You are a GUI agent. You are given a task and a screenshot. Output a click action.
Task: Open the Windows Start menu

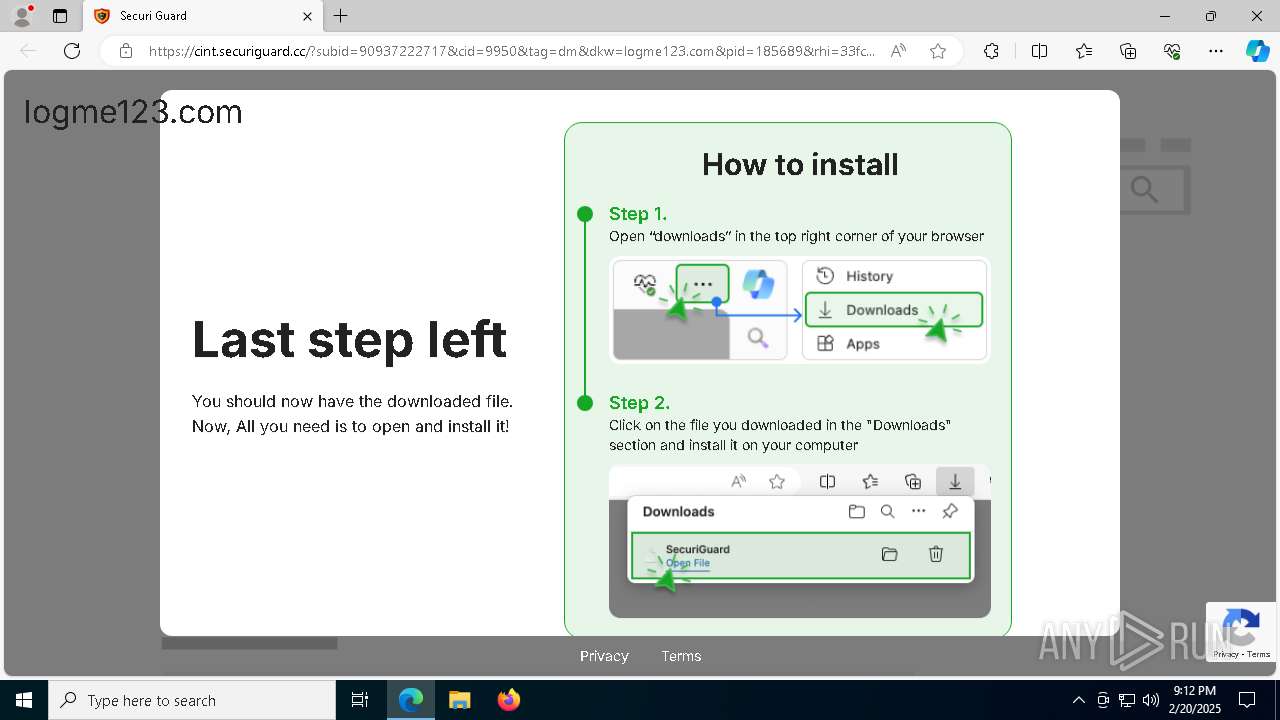pos(23,700)
